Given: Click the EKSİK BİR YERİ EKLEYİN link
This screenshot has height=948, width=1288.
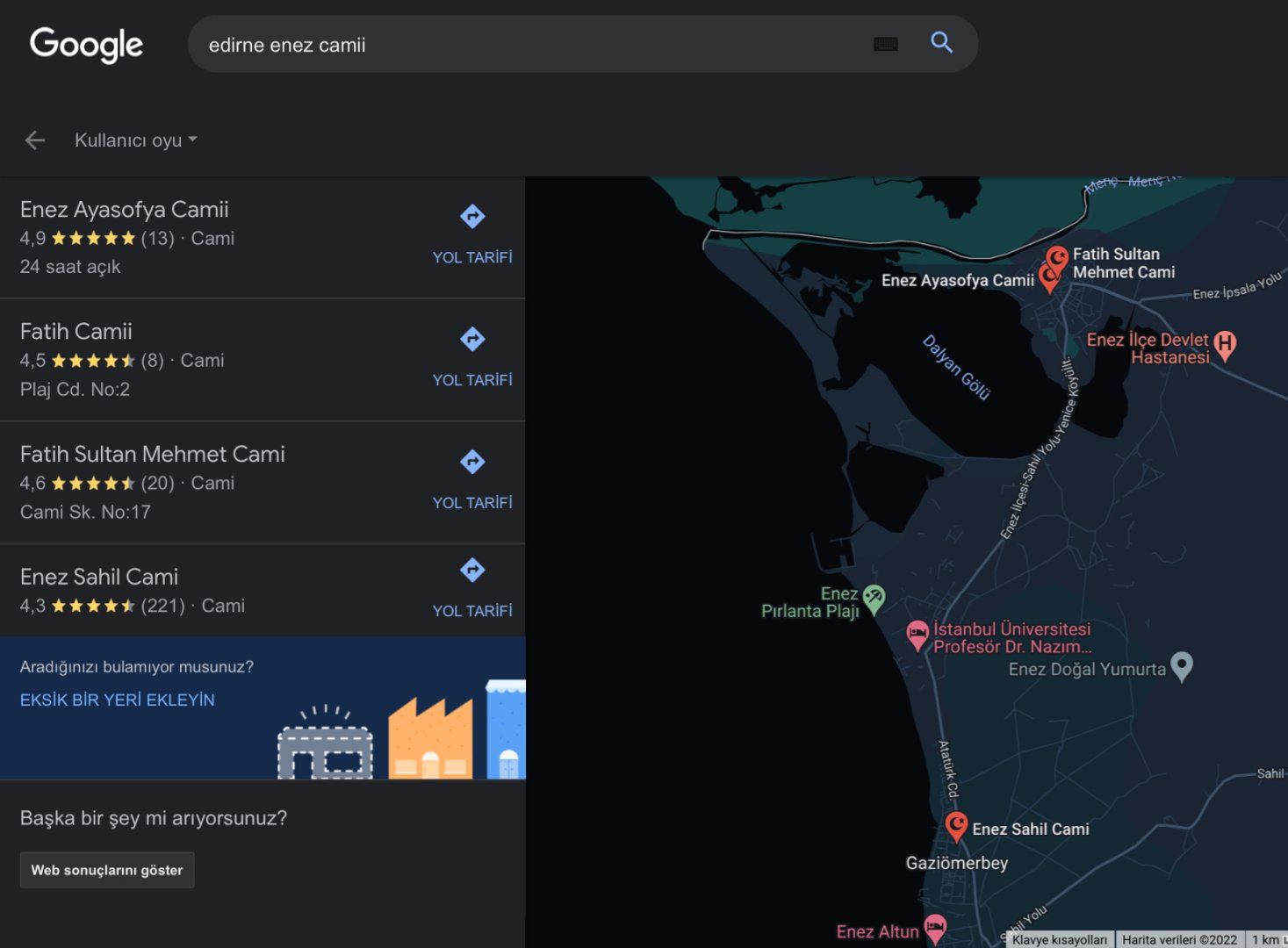Looking at the screenshot, I should (118, 700).
